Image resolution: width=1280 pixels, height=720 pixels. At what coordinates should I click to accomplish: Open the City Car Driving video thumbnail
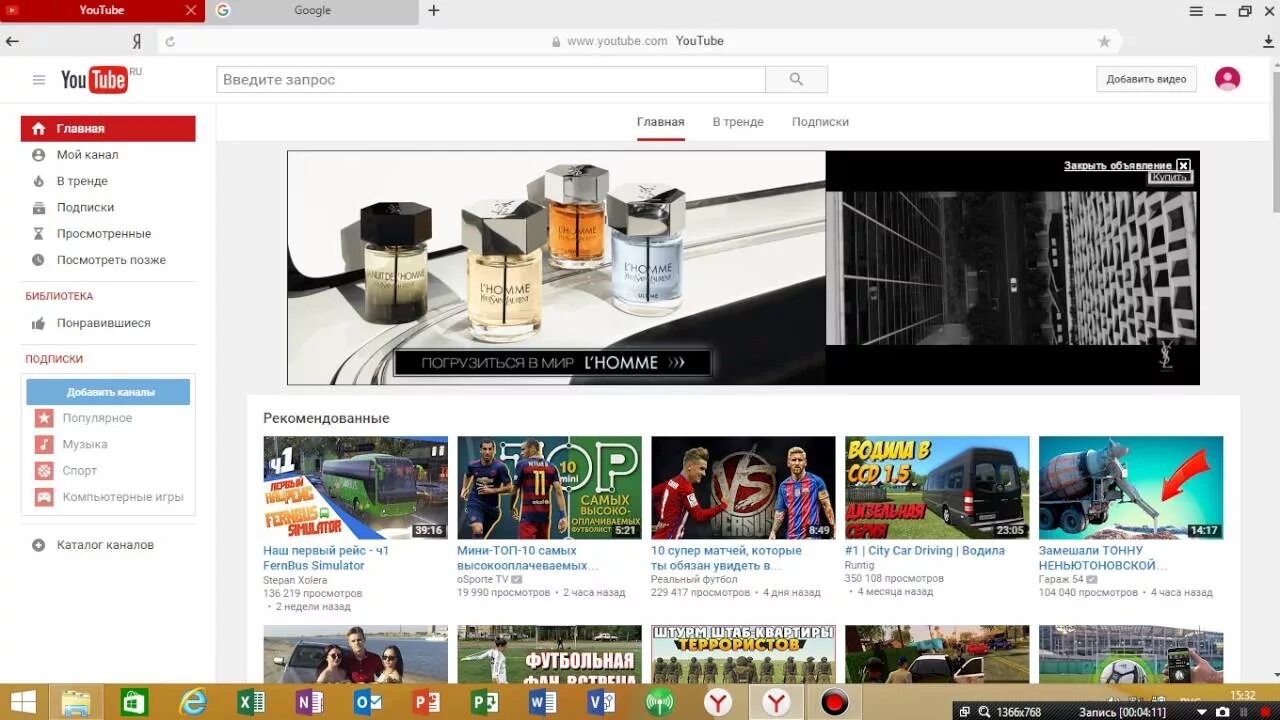[x=937, y=488]
